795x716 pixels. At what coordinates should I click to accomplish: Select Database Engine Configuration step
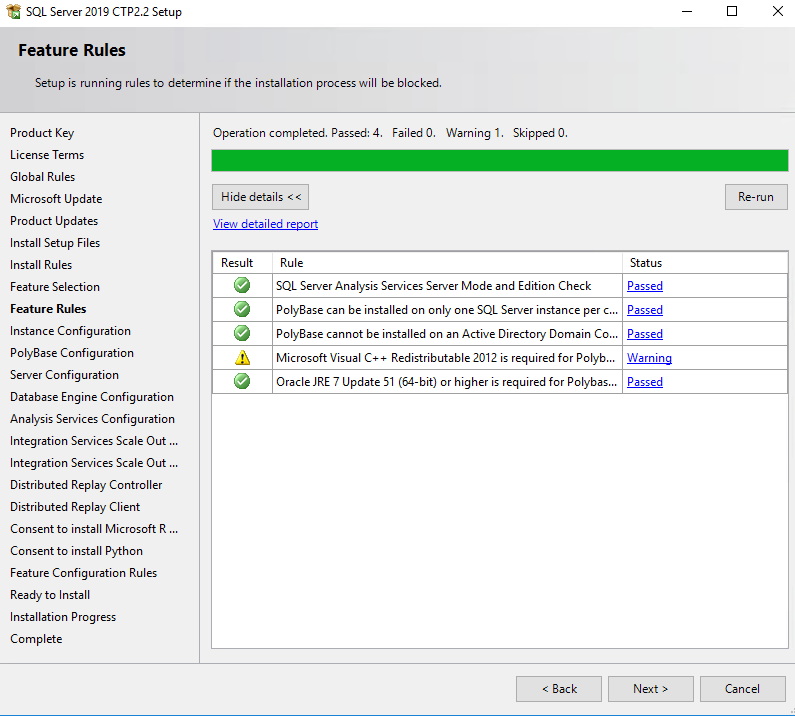point(92,397)
